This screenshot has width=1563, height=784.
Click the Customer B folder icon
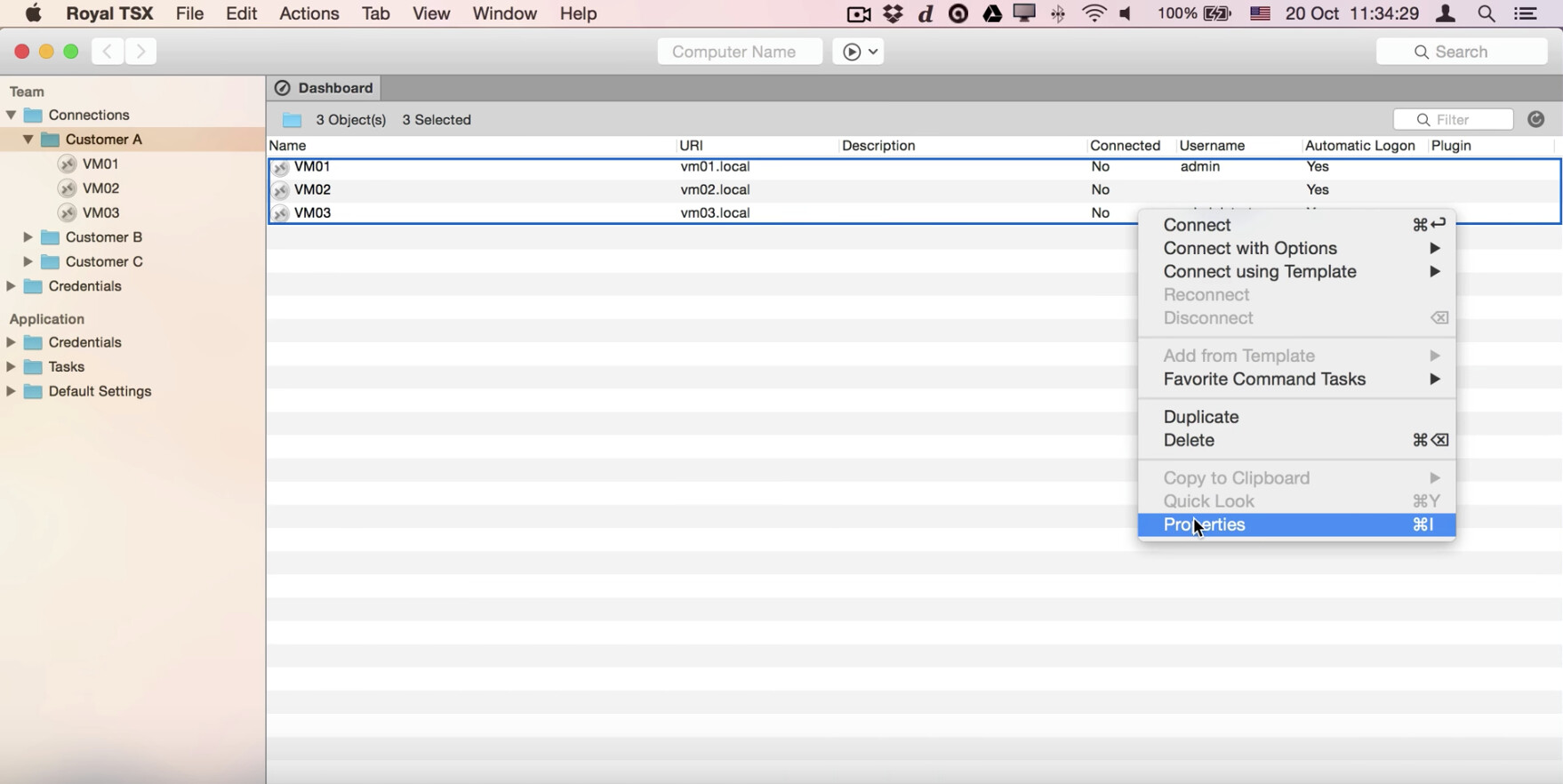coord(51,237)
